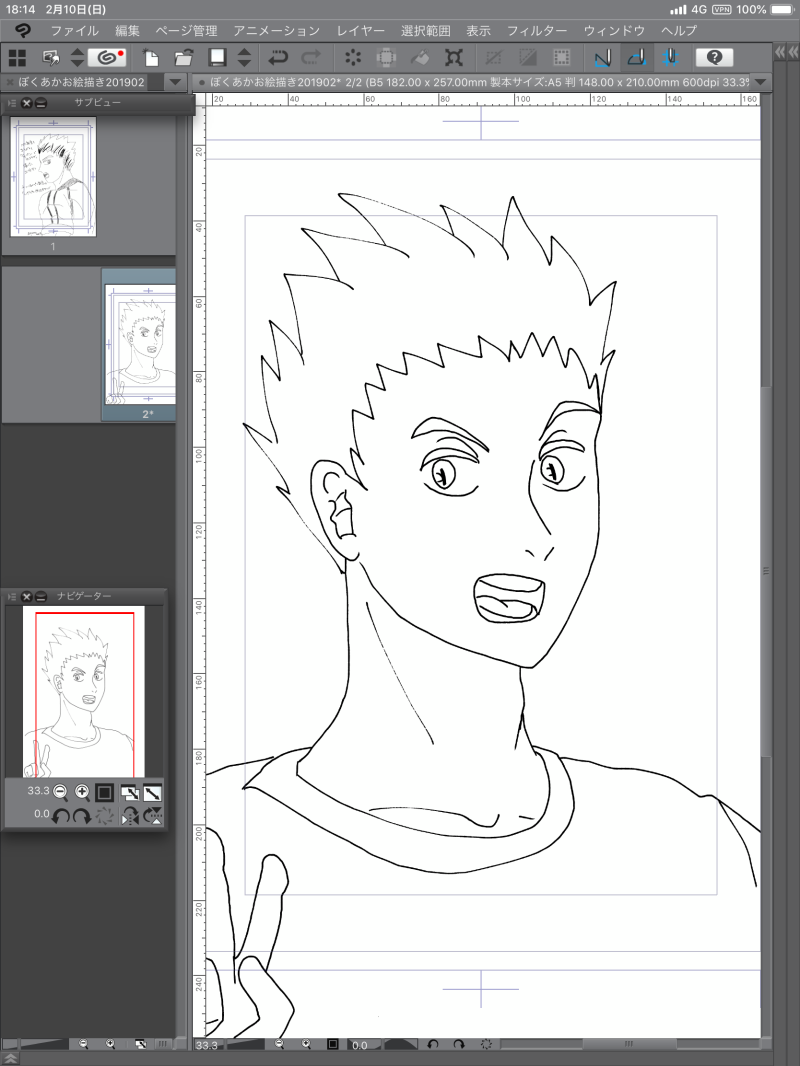
Task: Toggle snap to grid
Action: pyautogui.click(x=670, y=58)
